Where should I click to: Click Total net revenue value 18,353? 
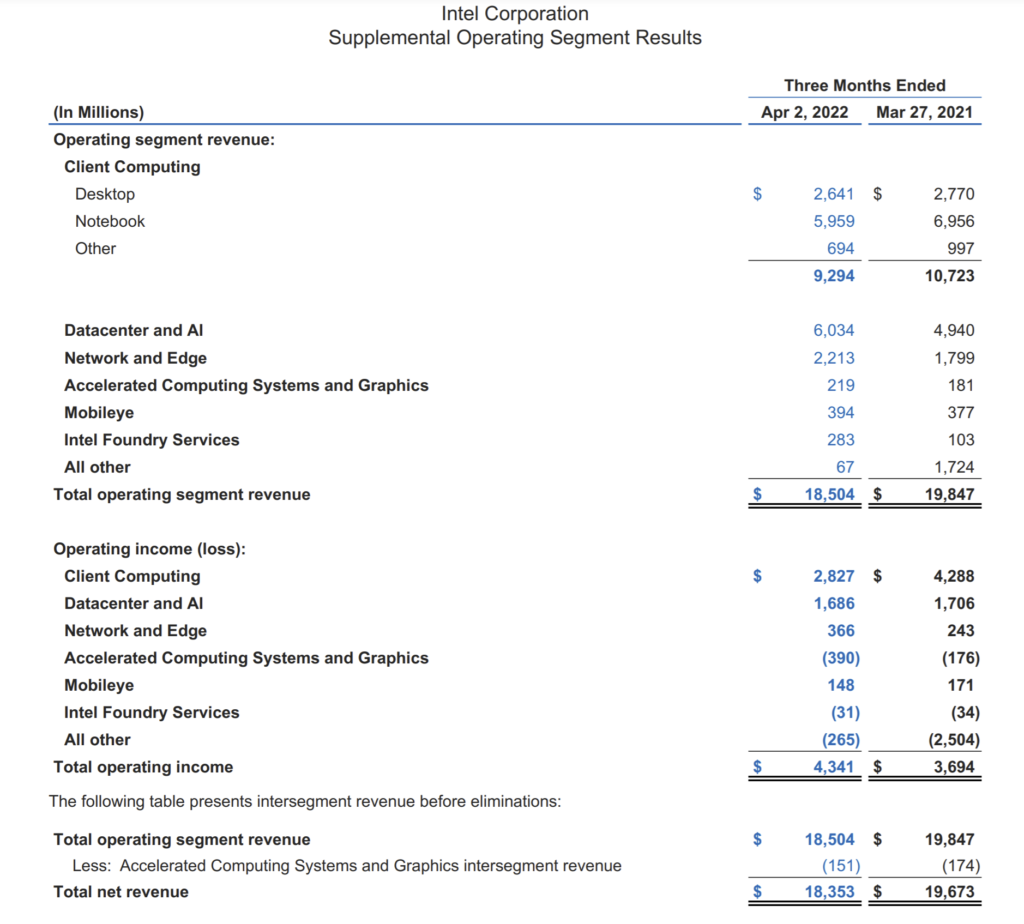point(829,892)
